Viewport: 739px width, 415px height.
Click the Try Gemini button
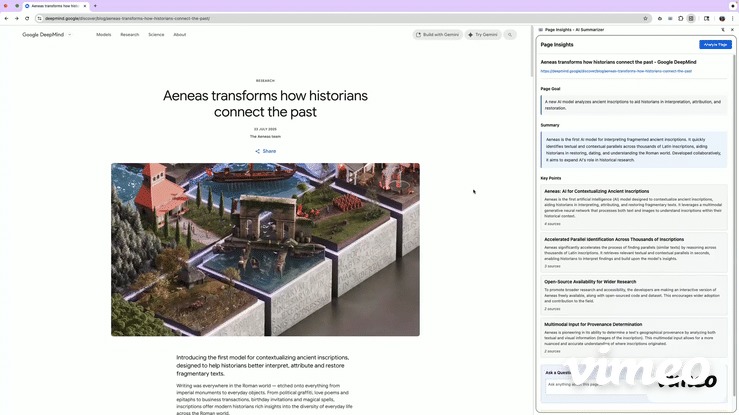[x=483, y=35]
